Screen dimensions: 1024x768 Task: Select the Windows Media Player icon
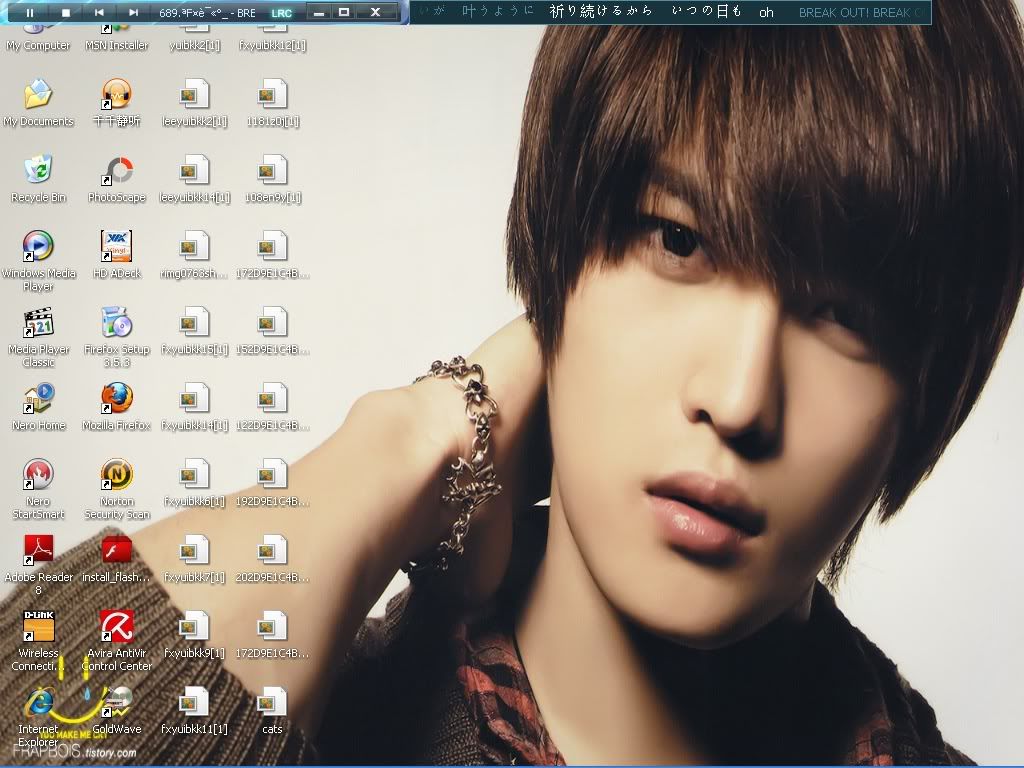point(38,247)
